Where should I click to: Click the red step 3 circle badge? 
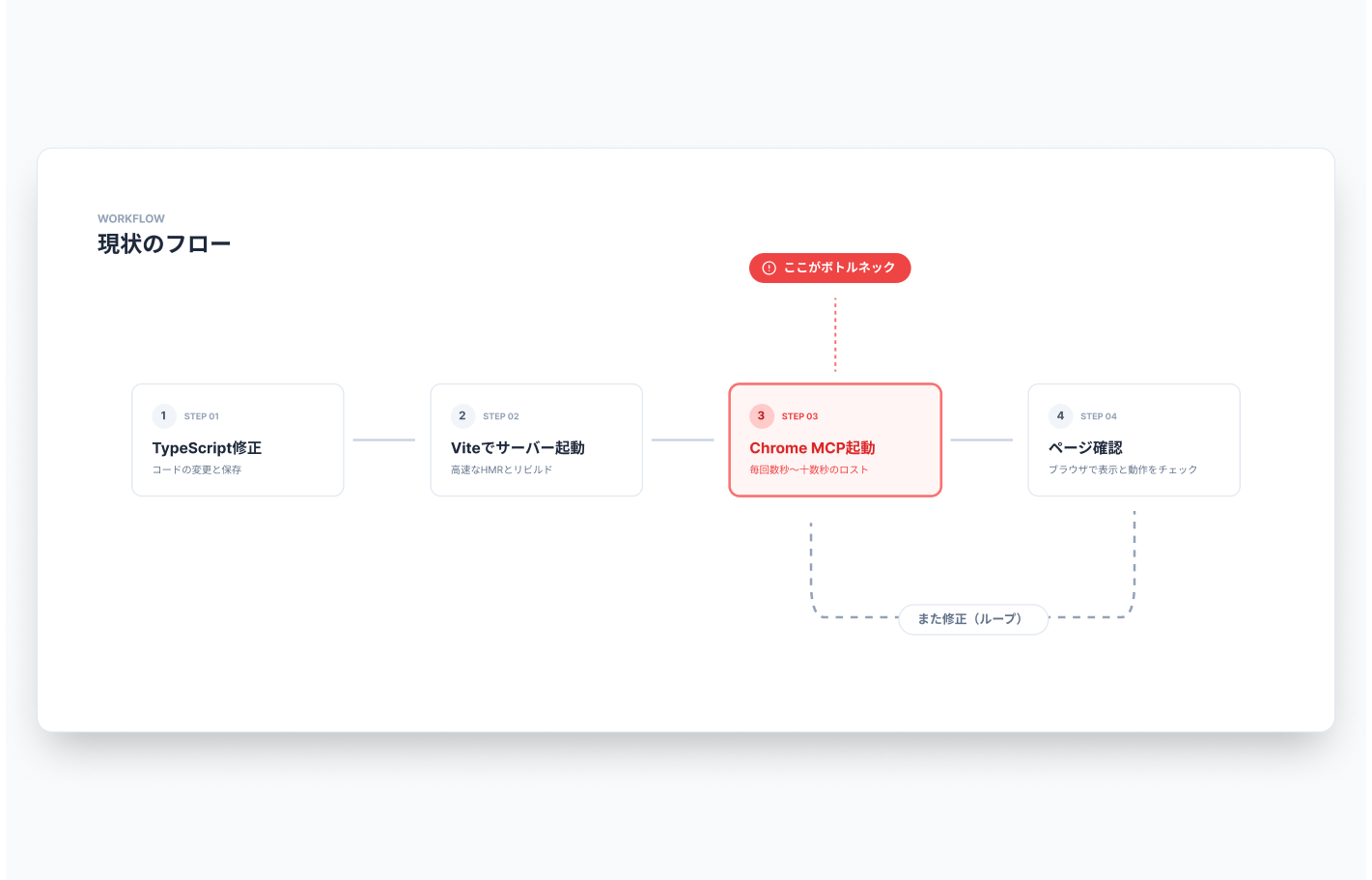(x=761, y=416)
